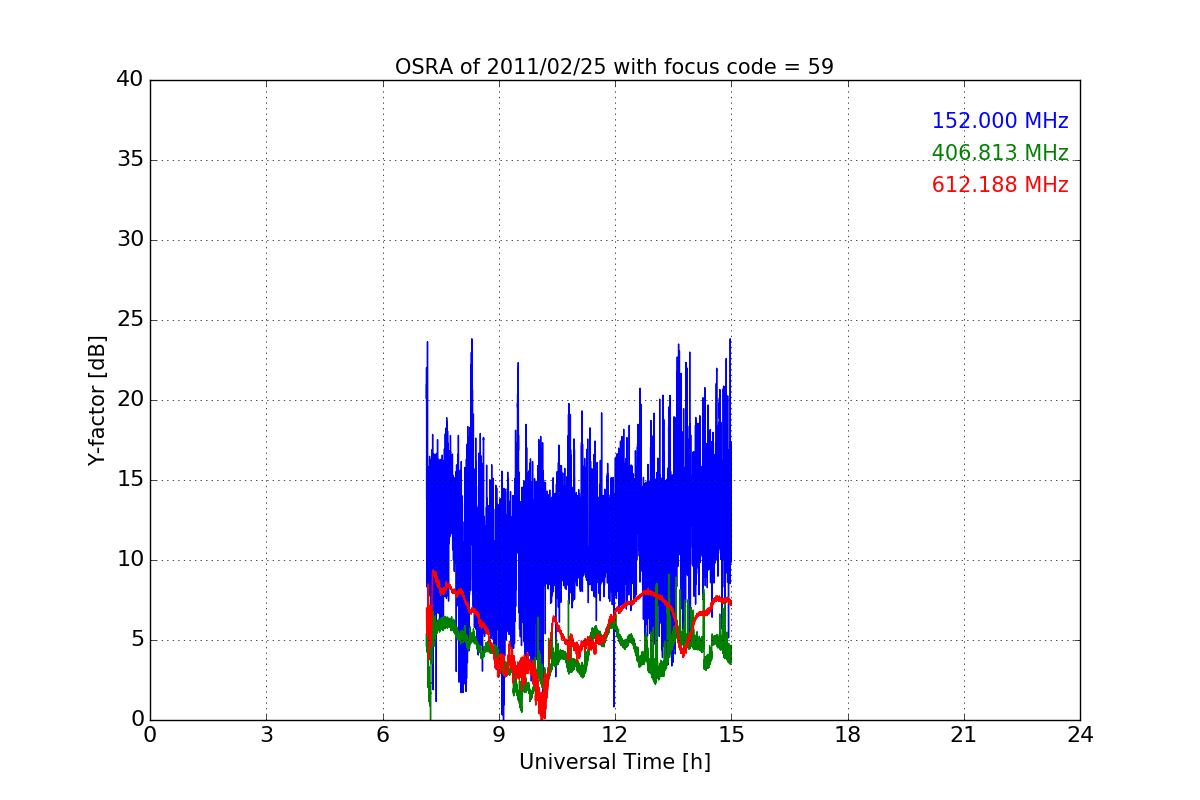Click the y-axis tick label 20
Screen dimensions: 1200x800
point(130,400)
